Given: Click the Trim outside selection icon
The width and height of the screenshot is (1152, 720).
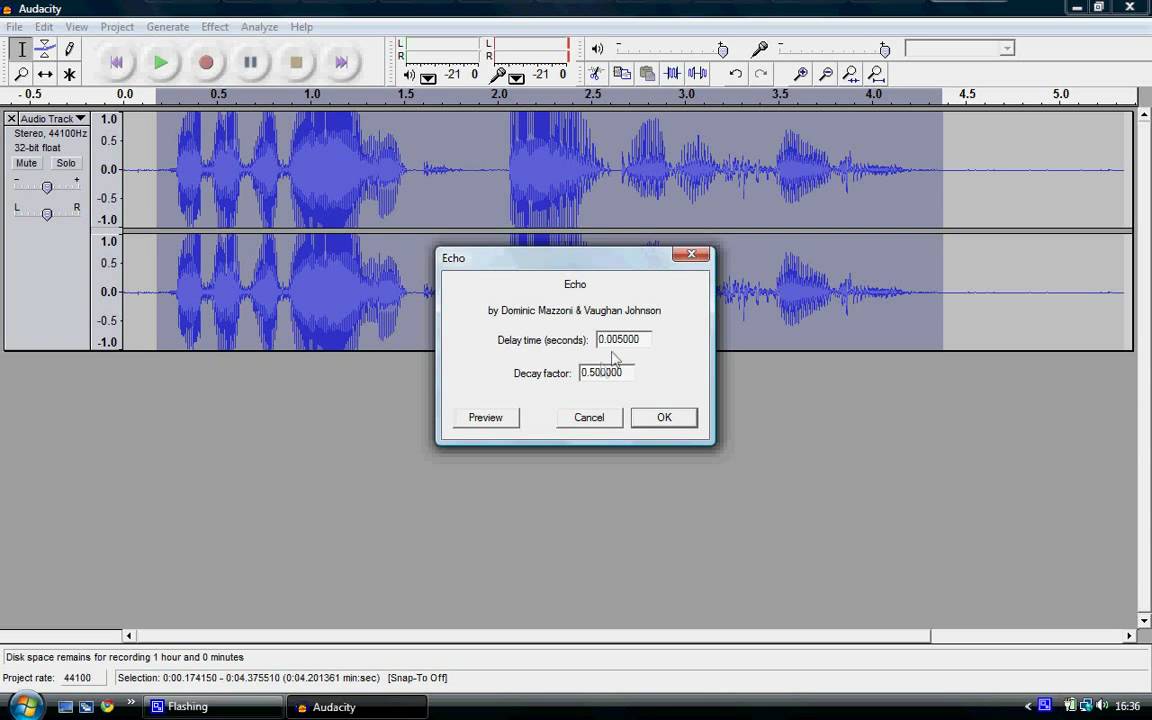Looking at the screenshot, I should [672, 73].
